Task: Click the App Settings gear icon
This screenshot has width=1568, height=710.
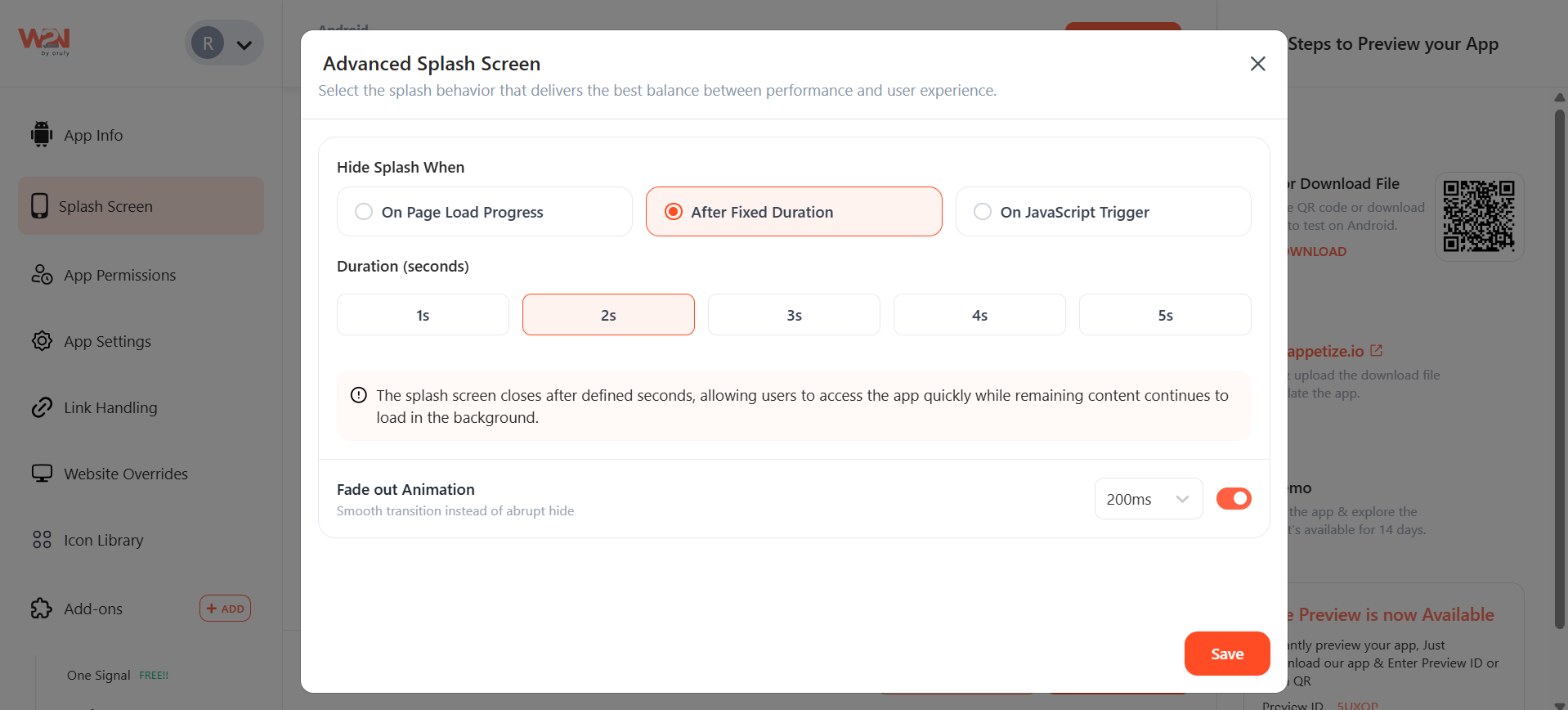Action: [x=42, y=341]
